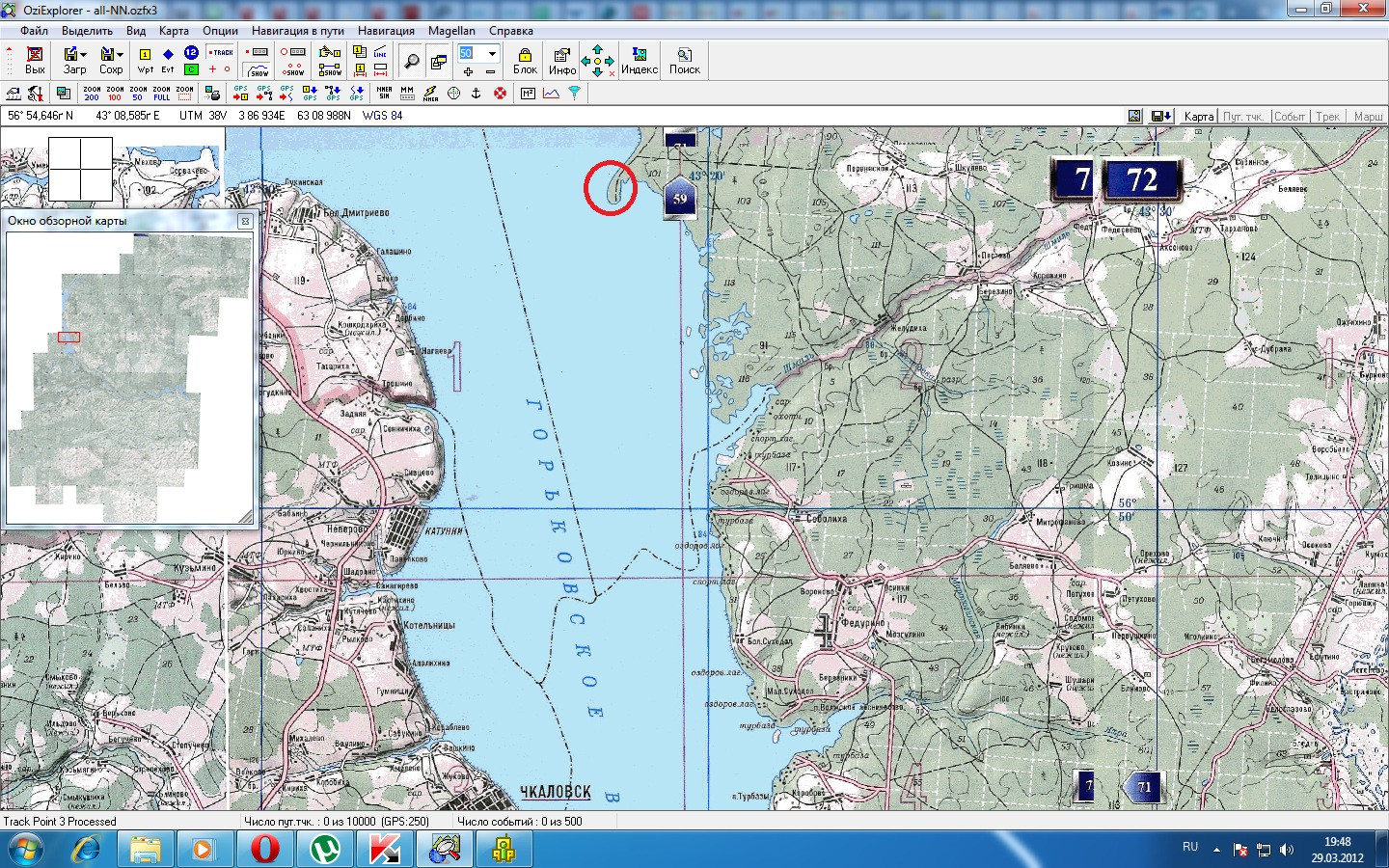Click the map sheet marker 59
Screen dimensions: 1389x868
680,198
